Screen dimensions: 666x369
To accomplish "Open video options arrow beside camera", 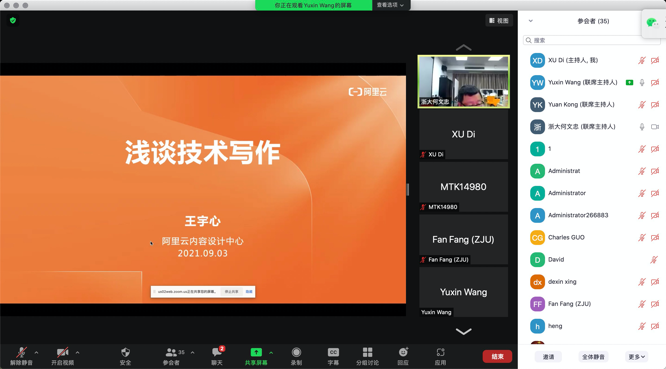I will click(x=77, y=352).
